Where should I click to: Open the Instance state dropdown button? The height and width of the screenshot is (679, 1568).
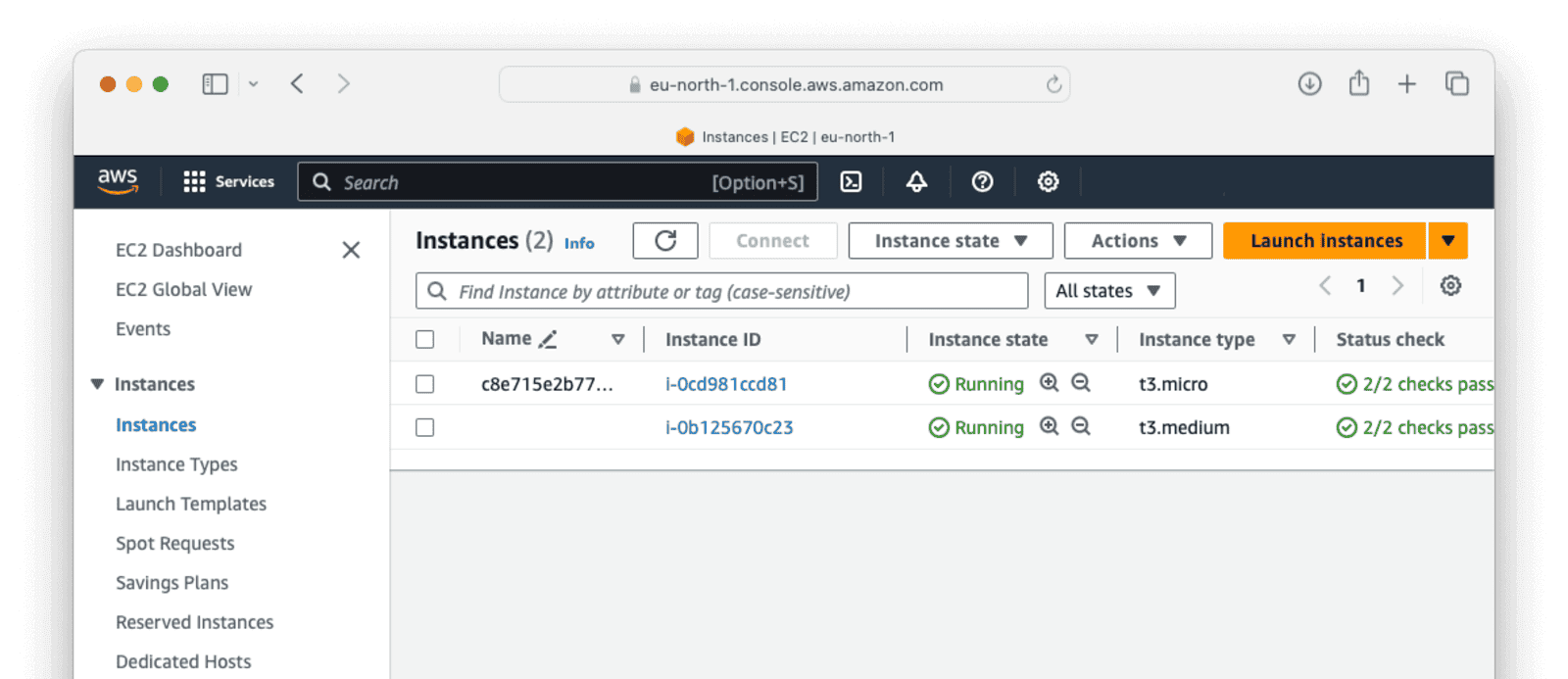pos(951,241)
